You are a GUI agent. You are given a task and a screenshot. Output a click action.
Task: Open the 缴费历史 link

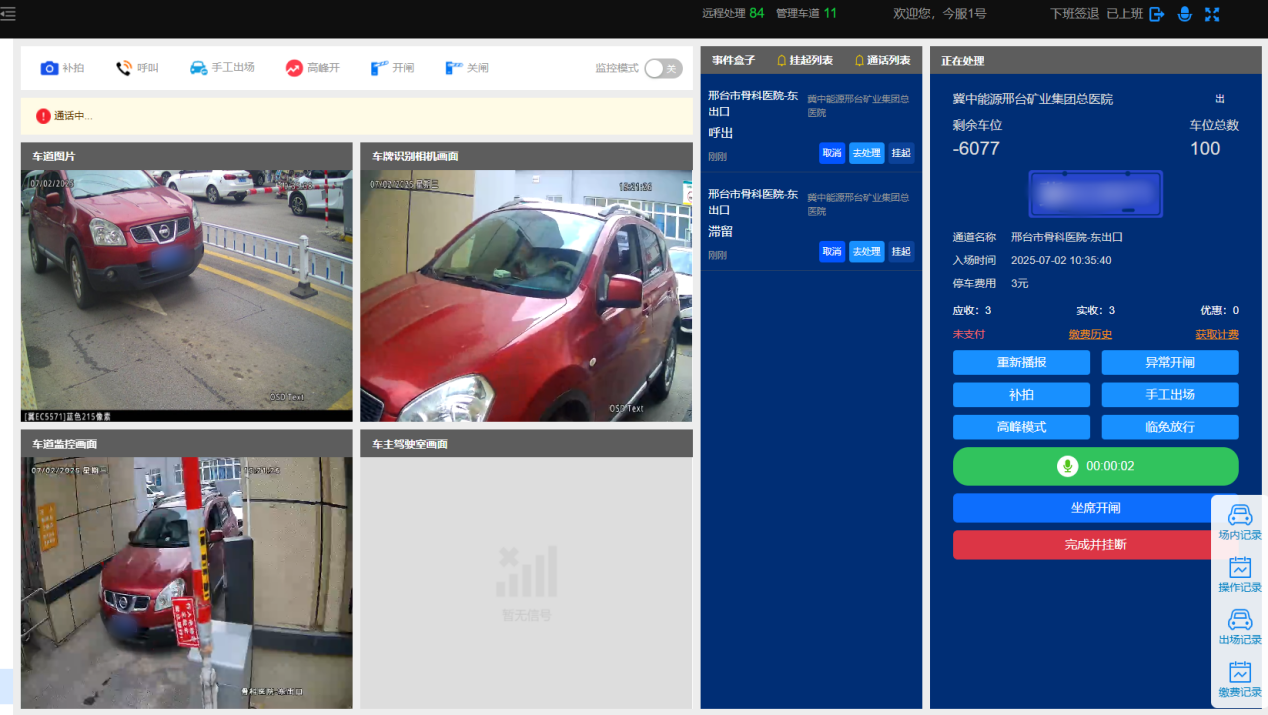[x=1090, y=335]
